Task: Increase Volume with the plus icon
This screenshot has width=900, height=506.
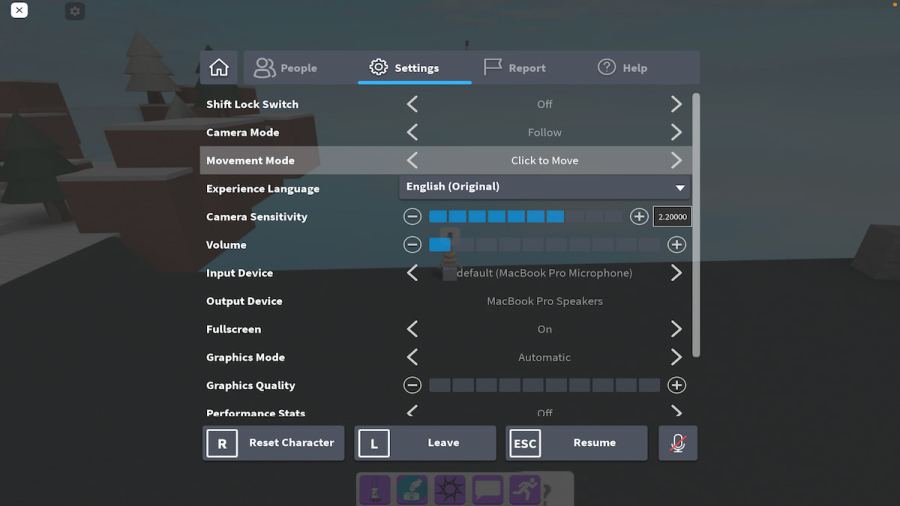Action: click(x=677, y=245)
